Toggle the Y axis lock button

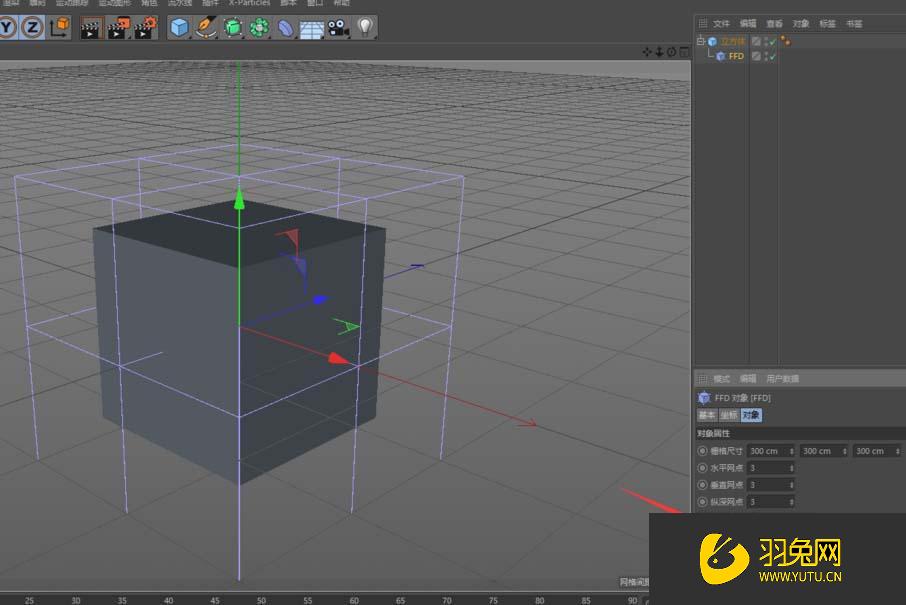tap(8, 27)
